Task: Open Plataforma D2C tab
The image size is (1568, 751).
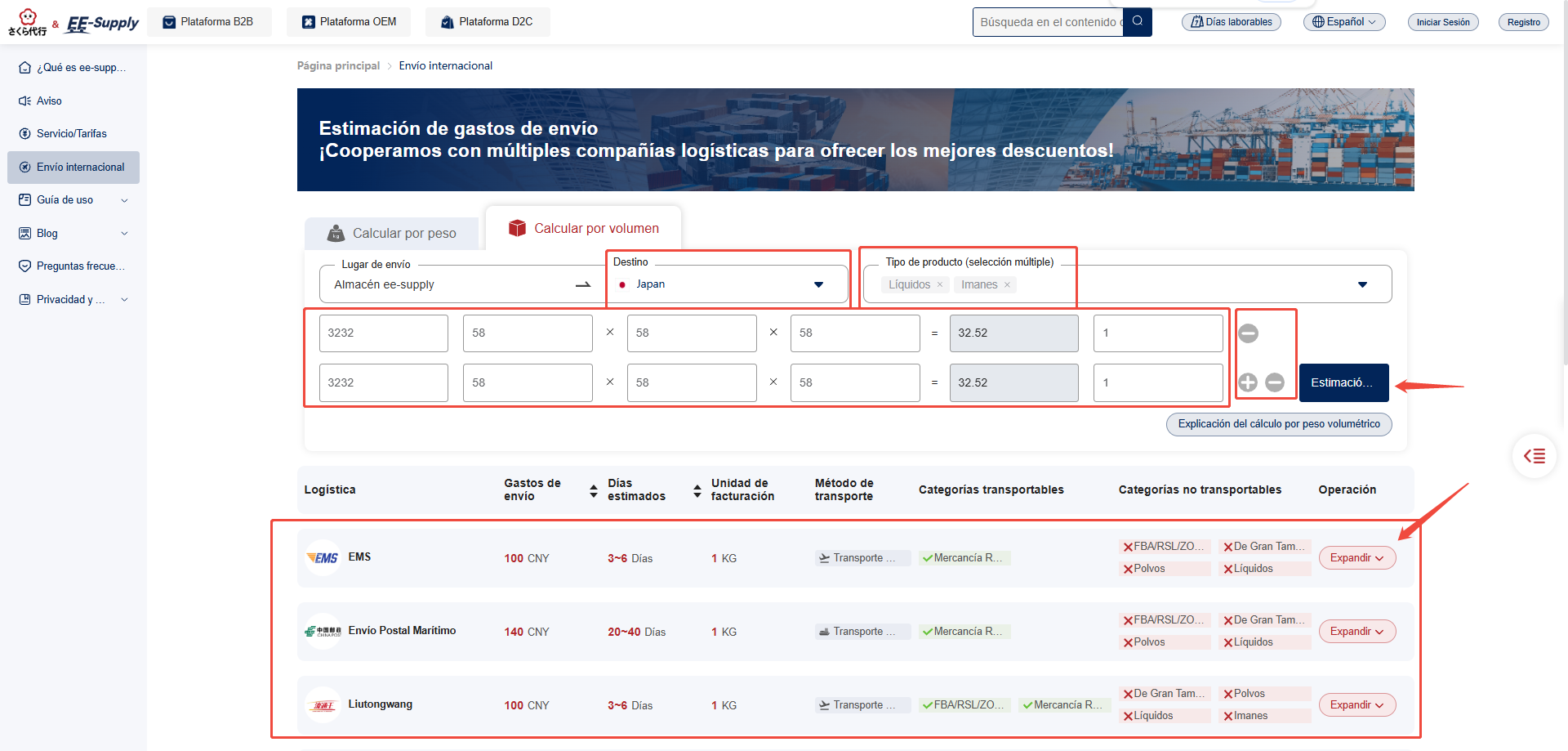Action: pos(488,22)
